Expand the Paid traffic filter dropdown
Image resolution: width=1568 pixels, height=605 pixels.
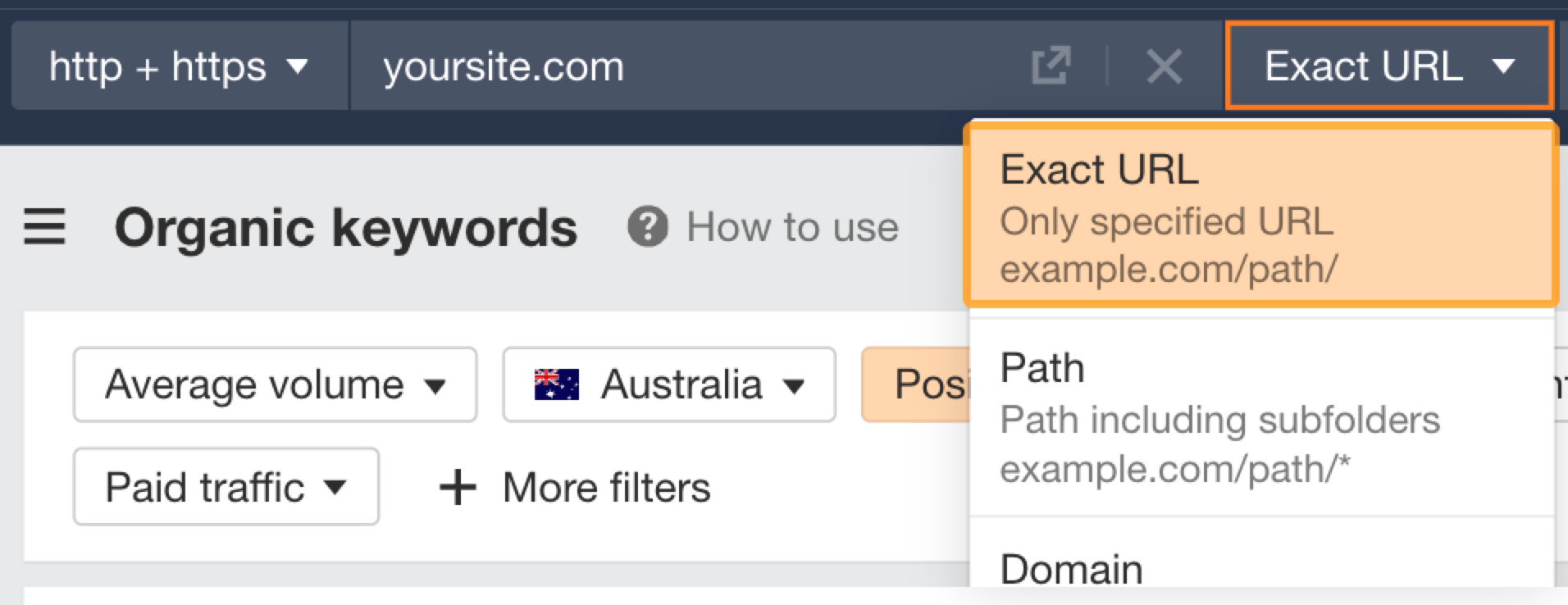pyautogui.click(x=226, y=487)
